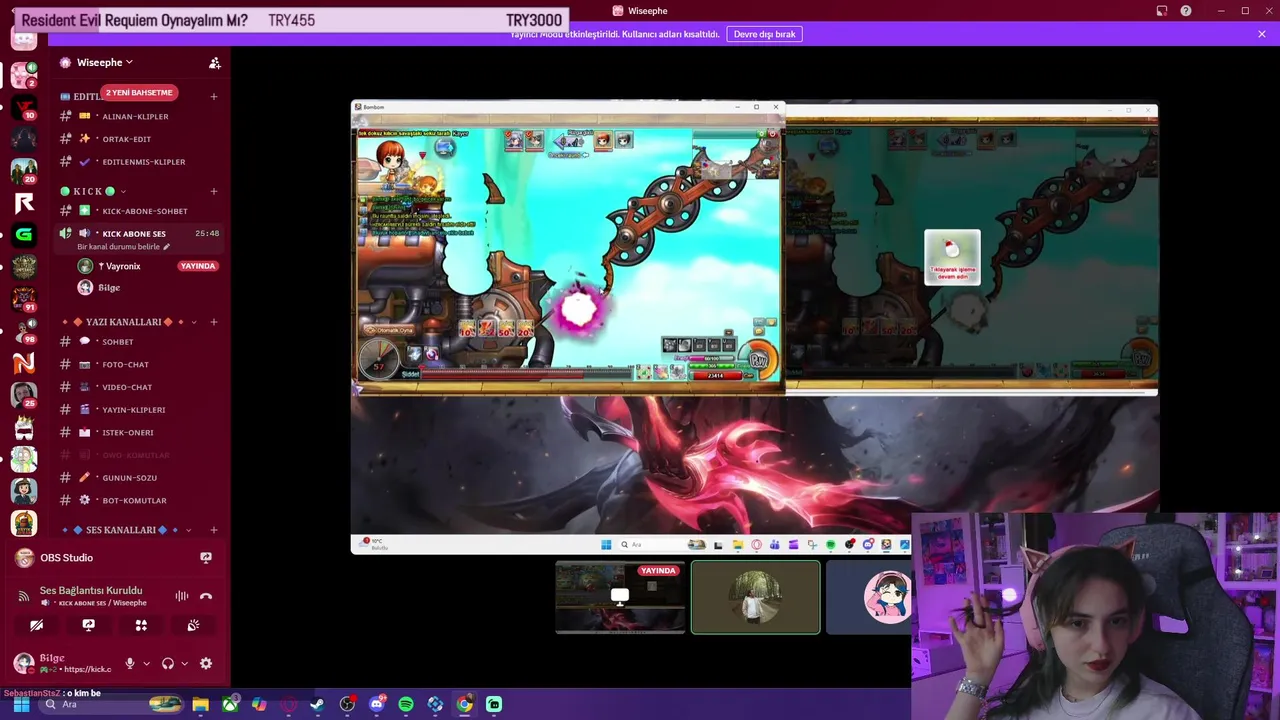Click the taskbar Ara search box

(x=112, y=704)
